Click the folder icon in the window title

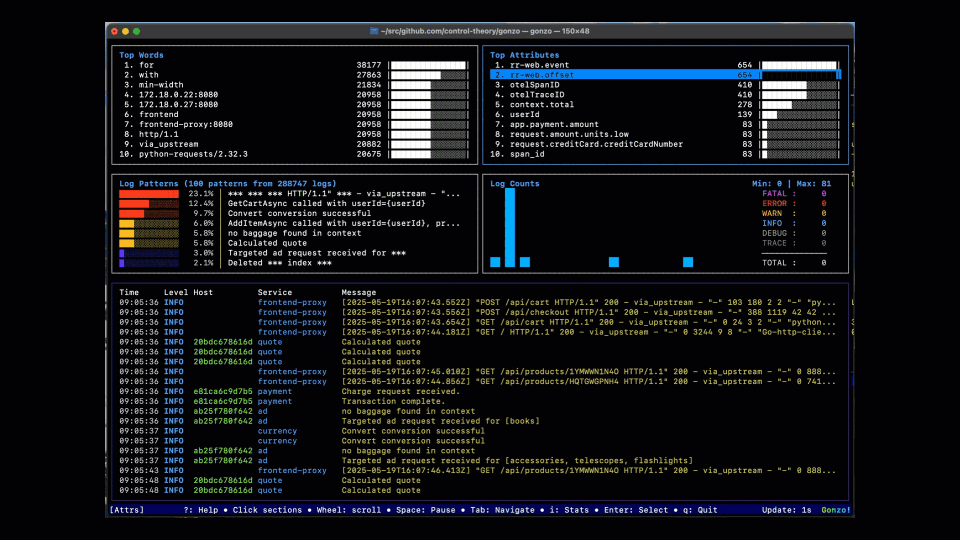point(374,31)
